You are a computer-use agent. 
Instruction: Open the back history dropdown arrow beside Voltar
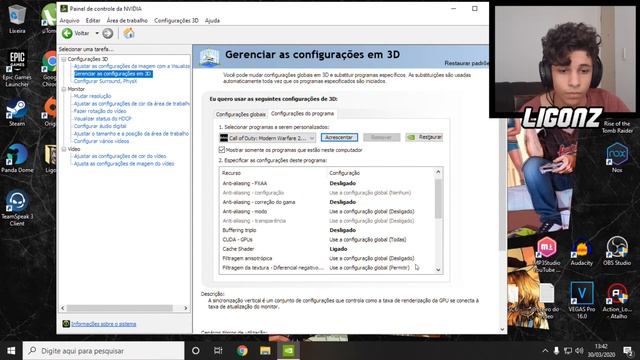pyautogui.click(x=97, y=33)
